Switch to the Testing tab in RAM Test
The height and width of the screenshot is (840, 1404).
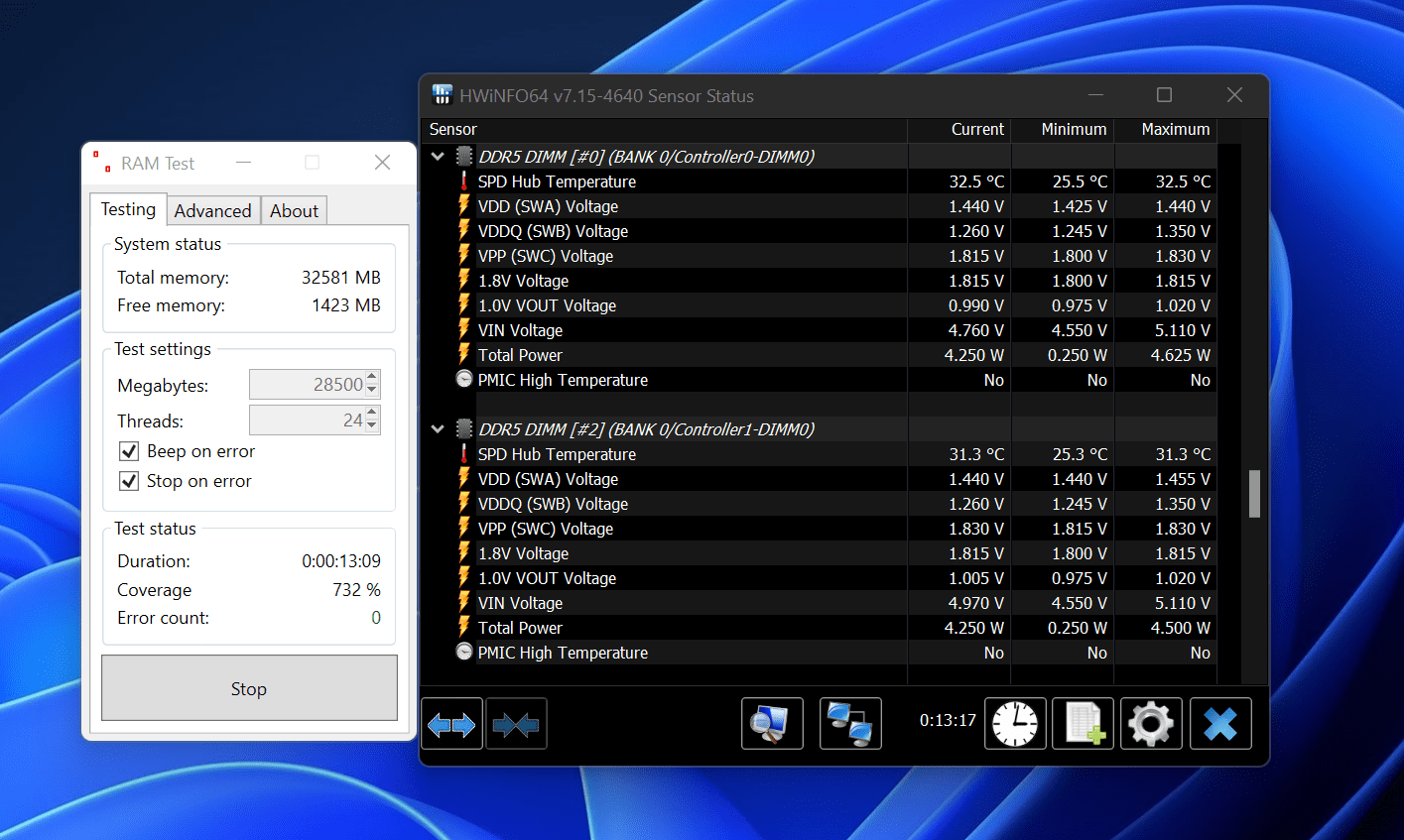point(128,209)
